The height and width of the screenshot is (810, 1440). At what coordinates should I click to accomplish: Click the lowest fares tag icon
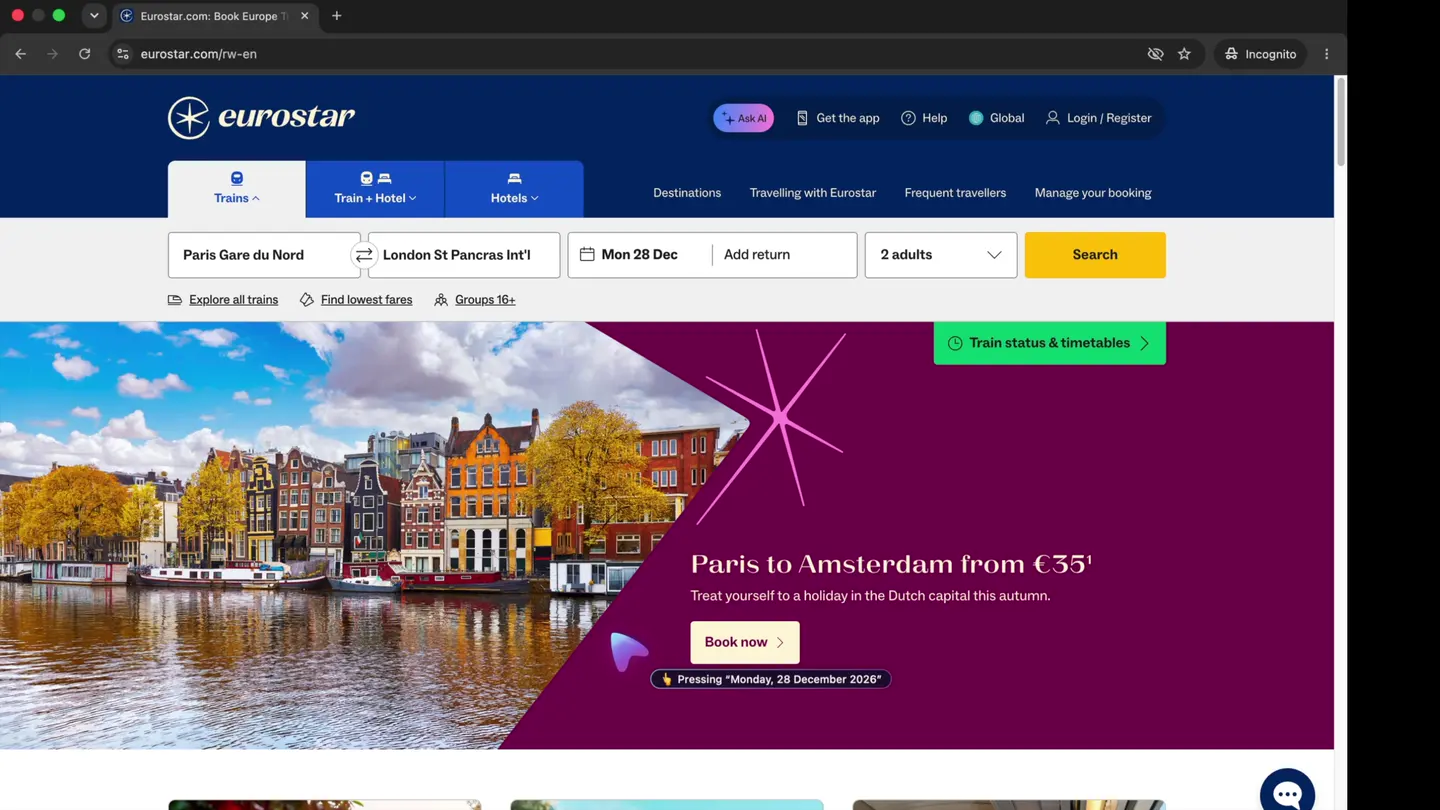pyautogui.click(x=307, y=300)
